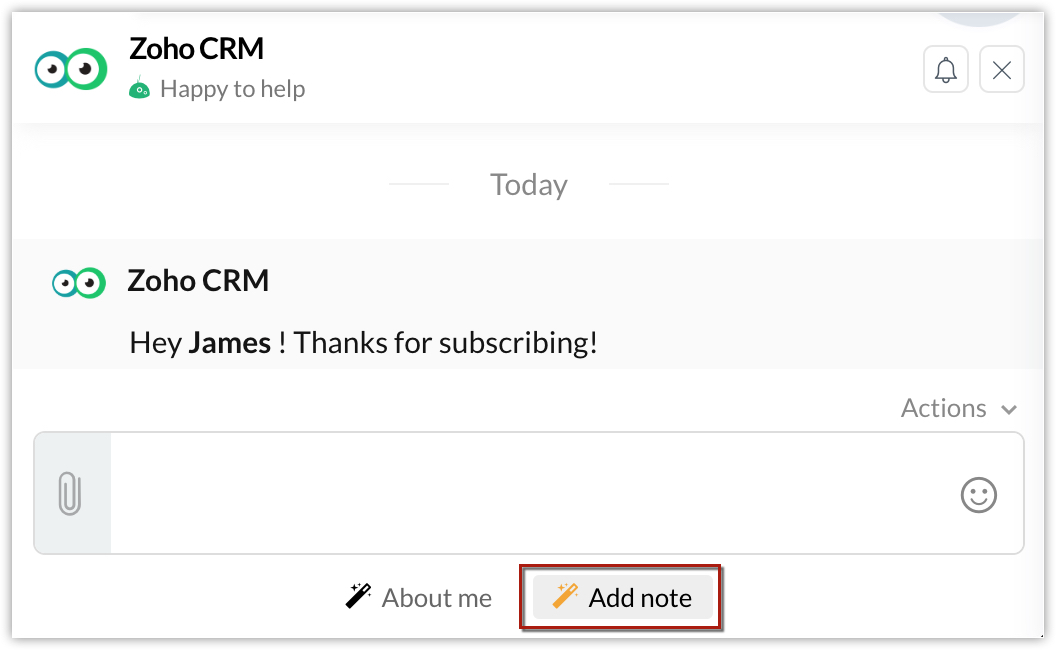1056x650 pixels.
Task: Click the orange wand icon on Add note
Action: tap(565, 596)
